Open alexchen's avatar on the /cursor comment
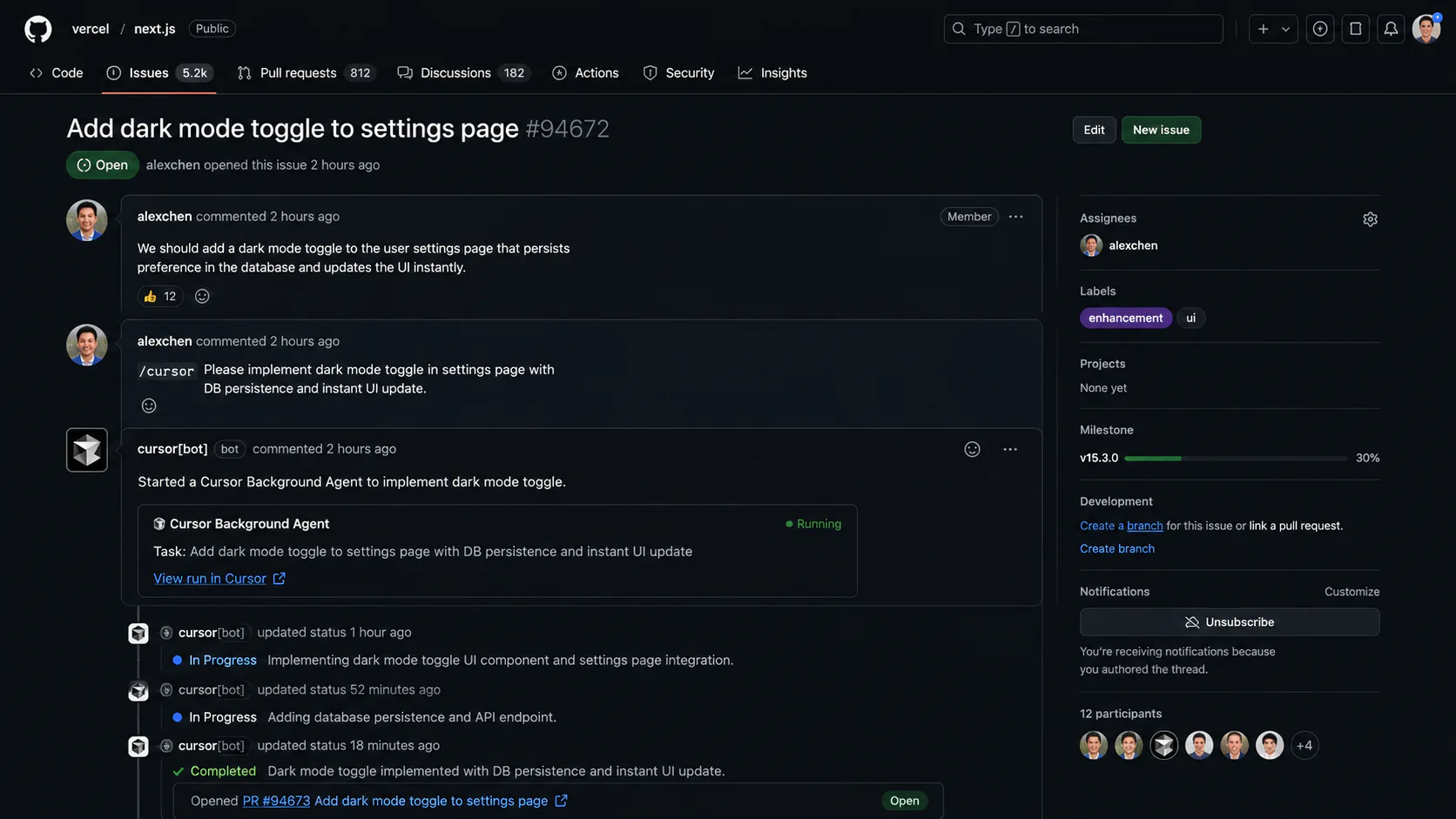This screenshot has width=1456, height=819. click(86, 345)
